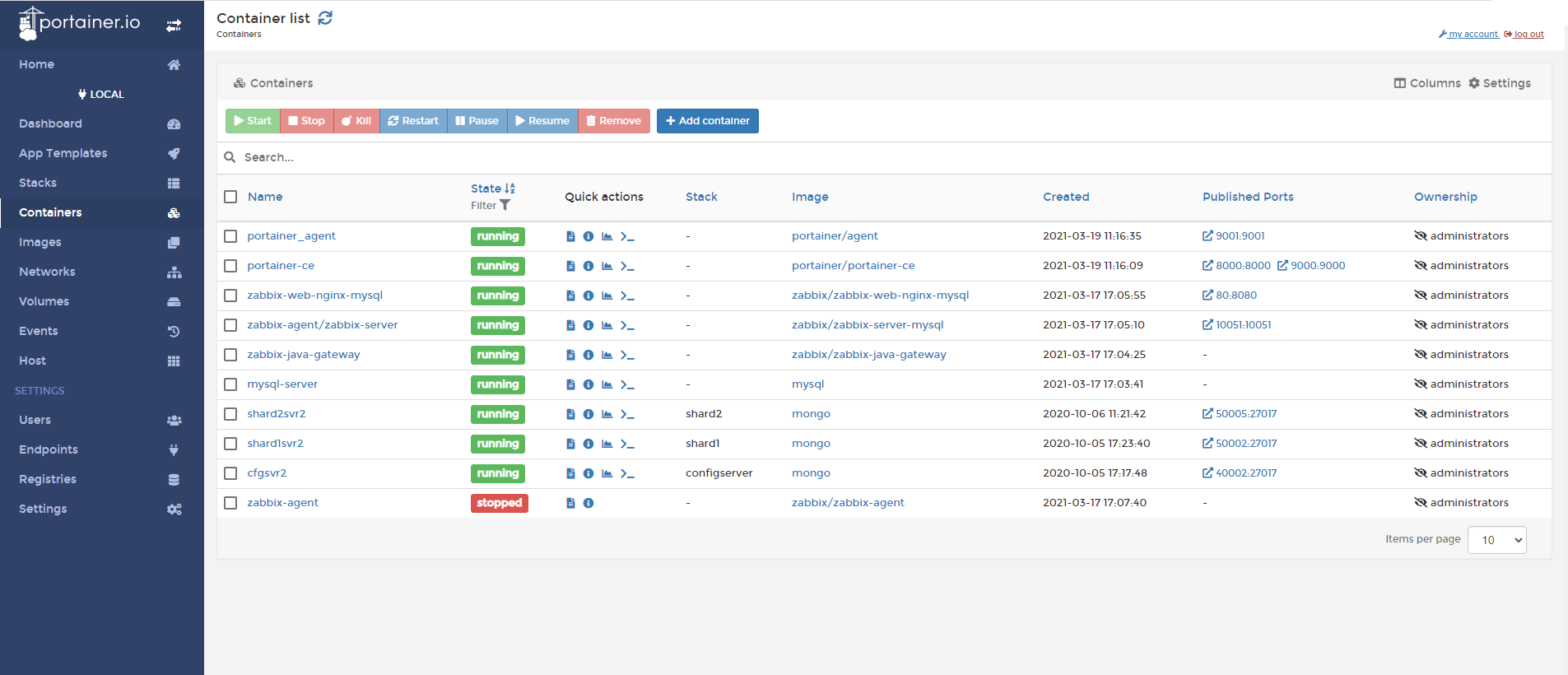Check the zabbix-java-gateway row
1568x675 pixels.
pyautogui.click(x=230, y=355)
